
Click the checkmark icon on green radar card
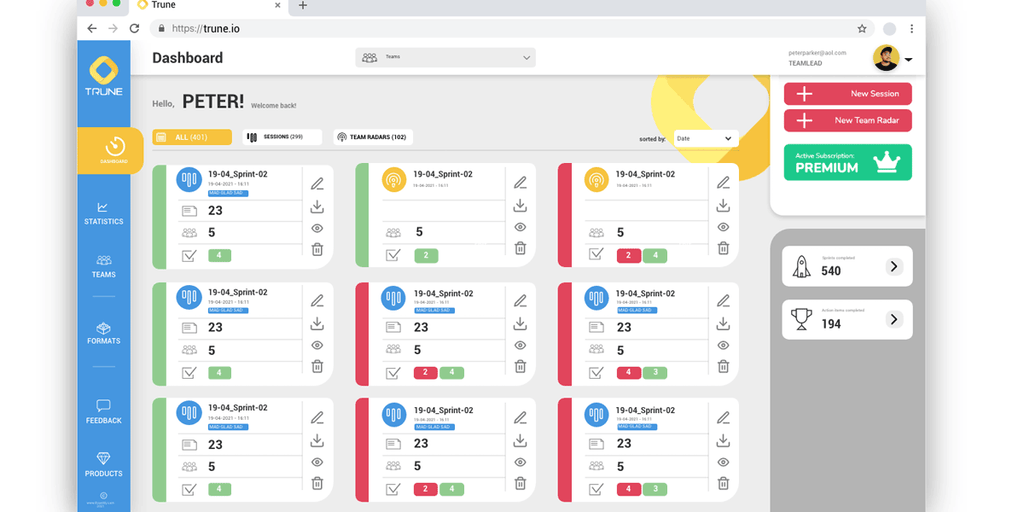point(393,255)
